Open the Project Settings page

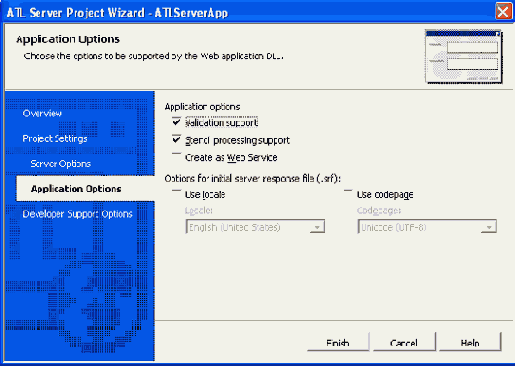tap(55, 139)
